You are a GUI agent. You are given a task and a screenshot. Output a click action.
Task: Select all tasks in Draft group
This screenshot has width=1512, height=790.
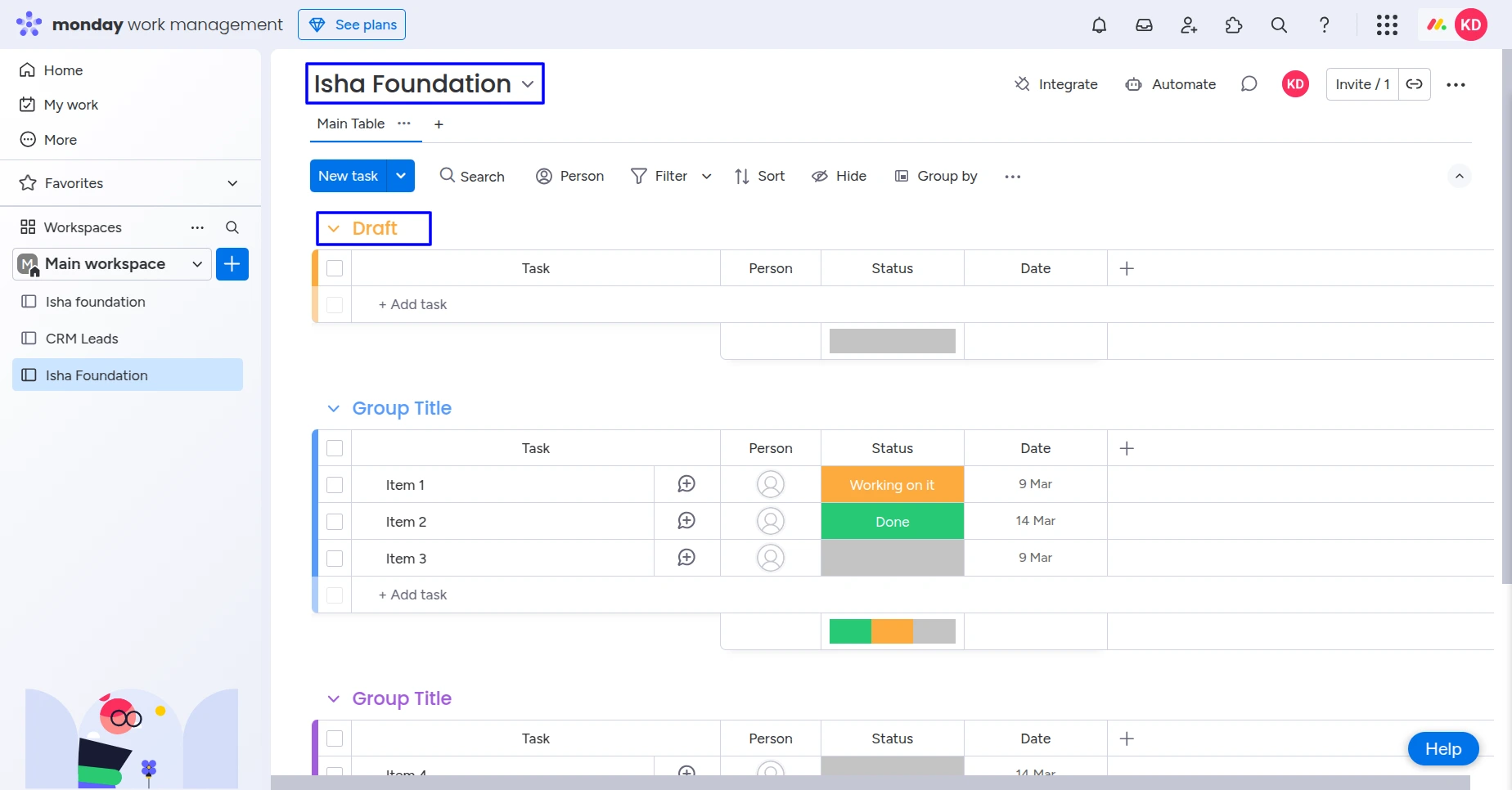click(335, 268)
